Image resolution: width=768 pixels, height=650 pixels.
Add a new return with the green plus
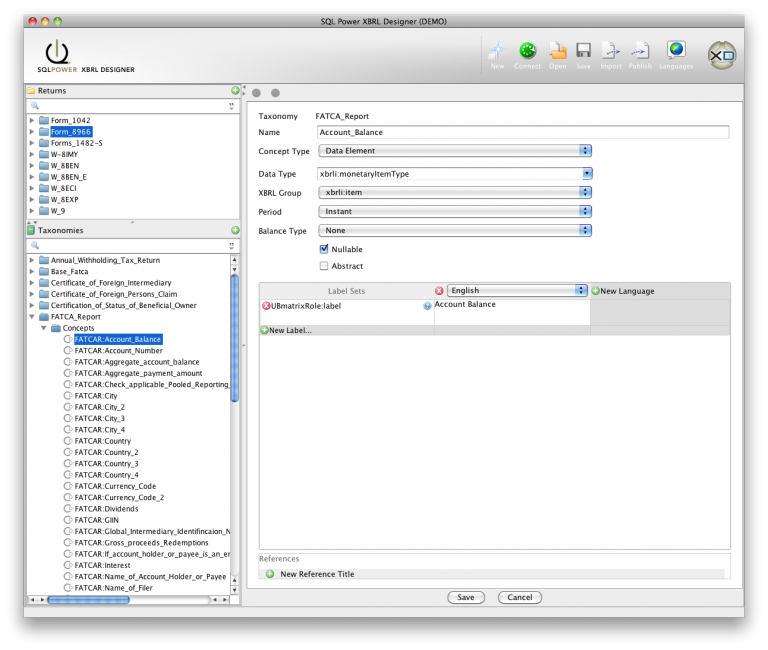[x=235, y=90]
